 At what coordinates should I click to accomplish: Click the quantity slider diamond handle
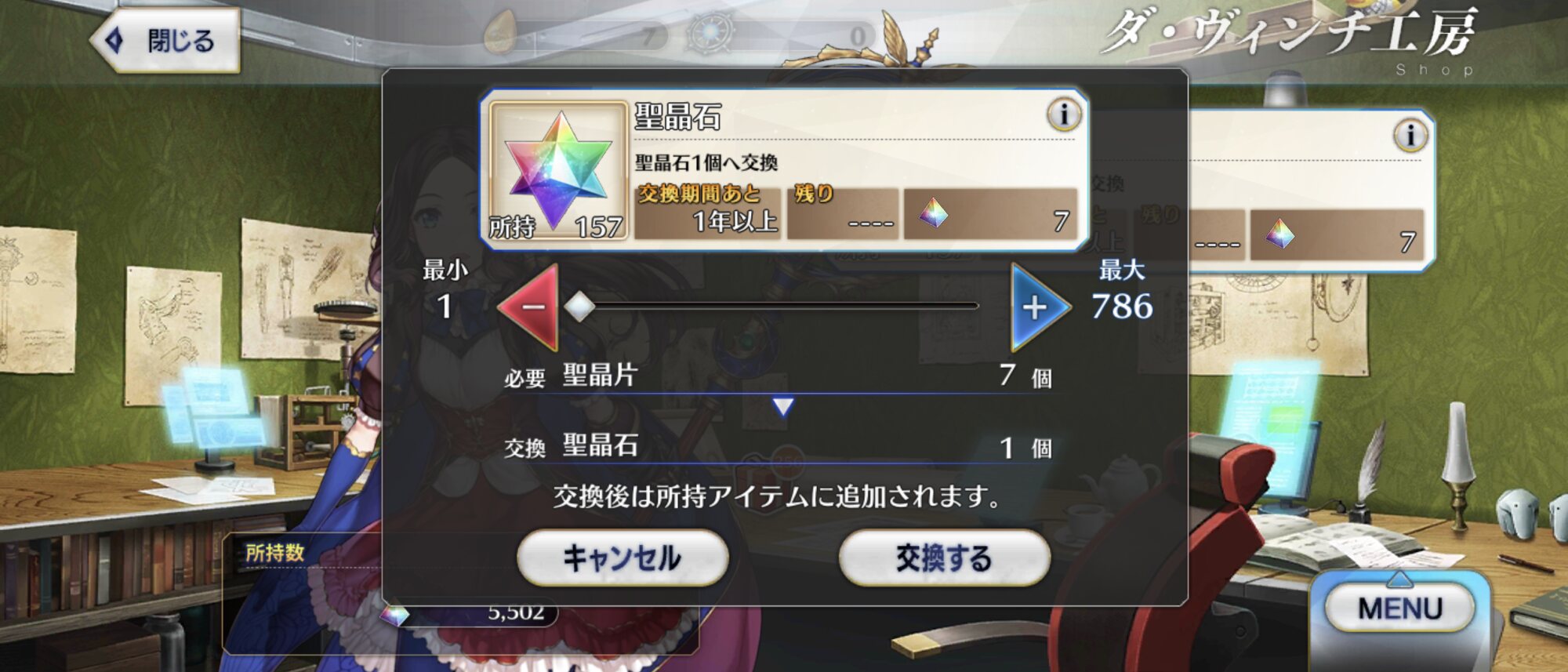click(x=579, y=307)
